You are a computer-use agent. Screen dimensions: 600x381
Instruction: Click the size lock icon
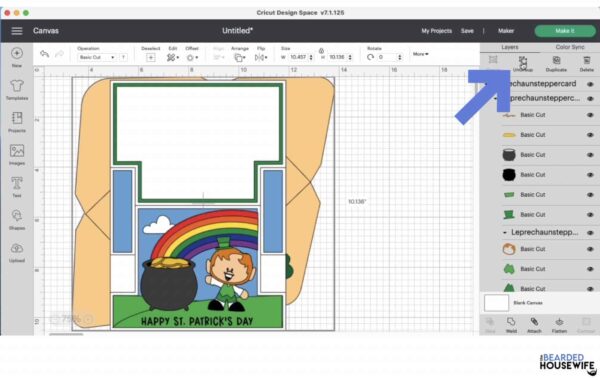pos(321,51)
